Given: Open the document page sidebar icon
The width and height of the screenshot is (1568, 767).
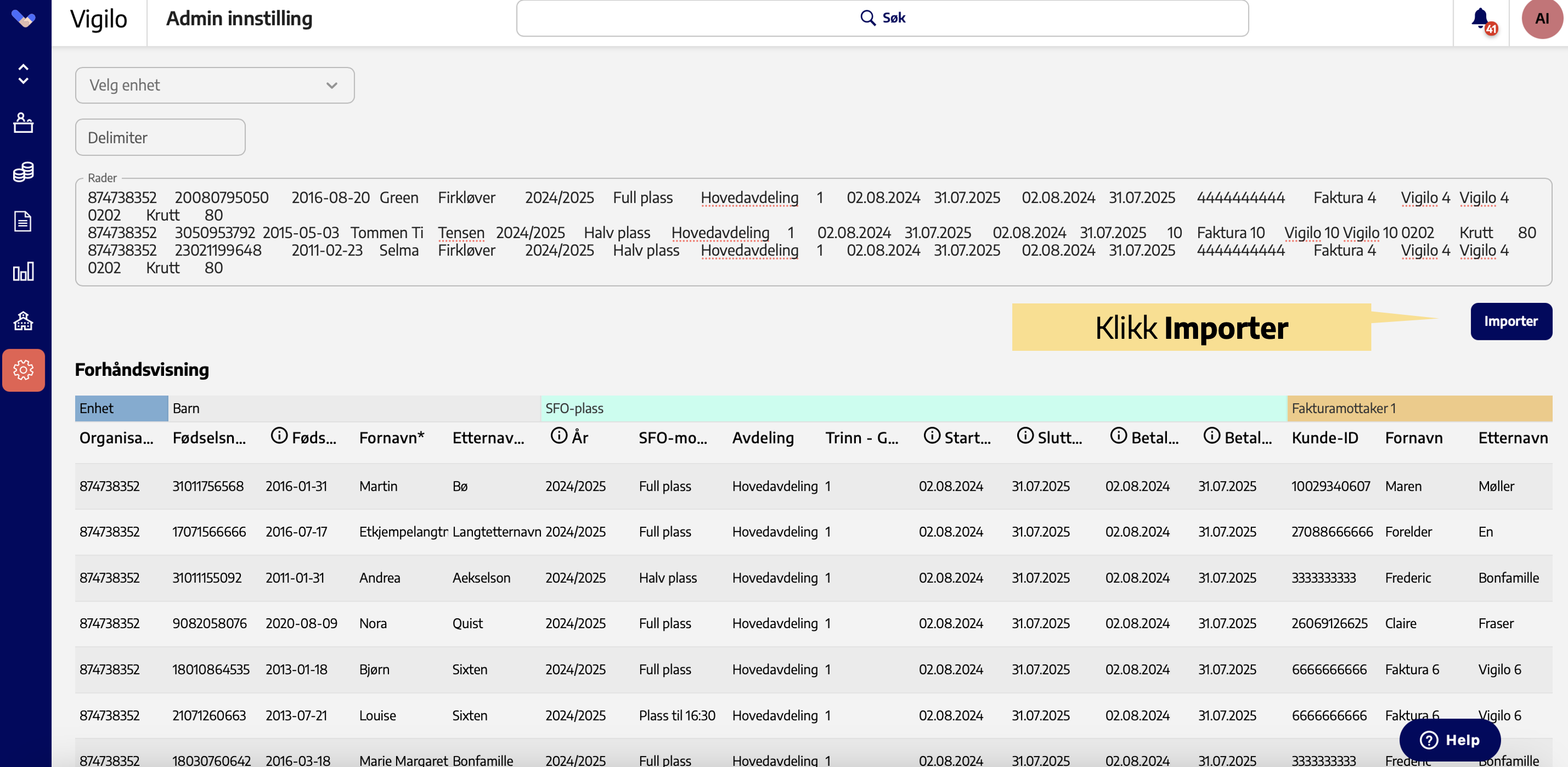Looking at the screenshot, I should tap(23, 222).
